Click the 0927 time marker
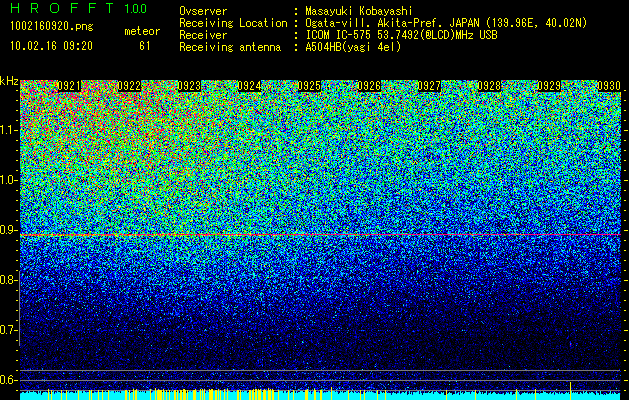 [x=429, y=86]
